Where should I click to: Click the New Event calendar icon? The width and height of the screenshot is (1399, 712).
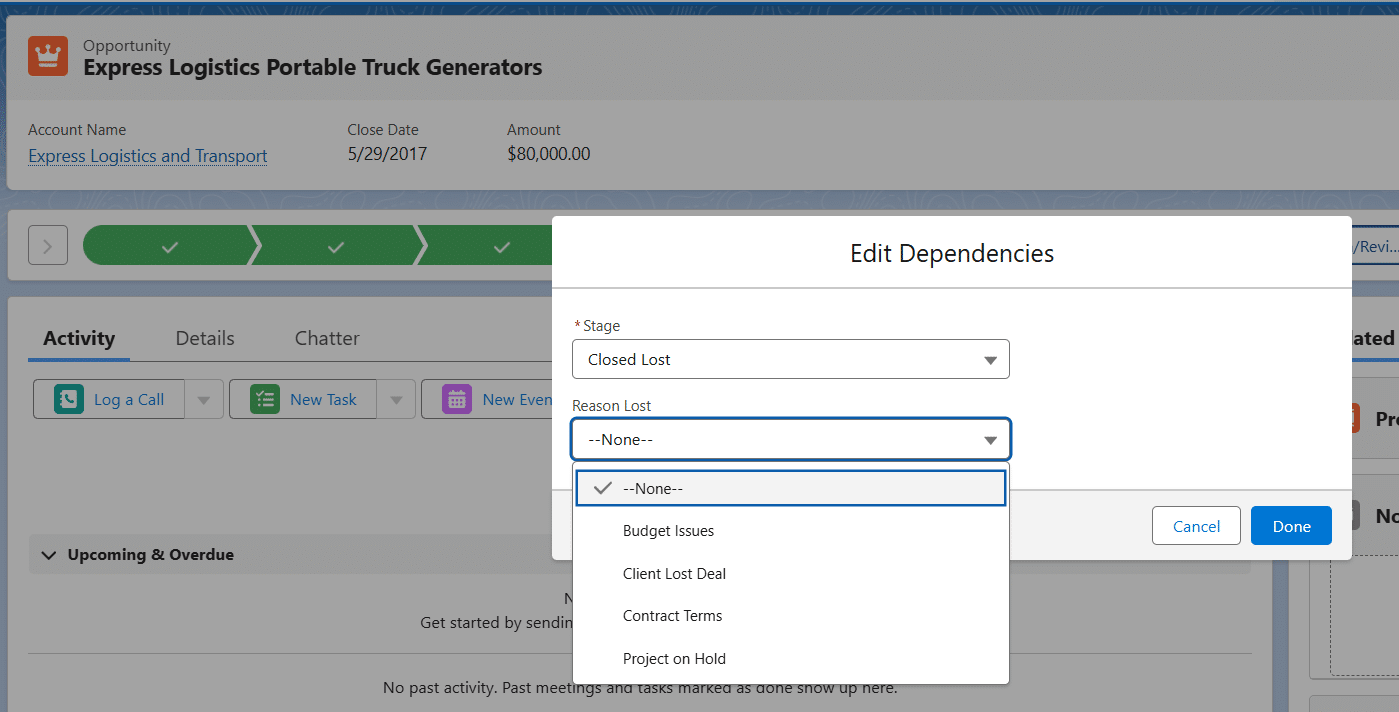coord(457,399)
